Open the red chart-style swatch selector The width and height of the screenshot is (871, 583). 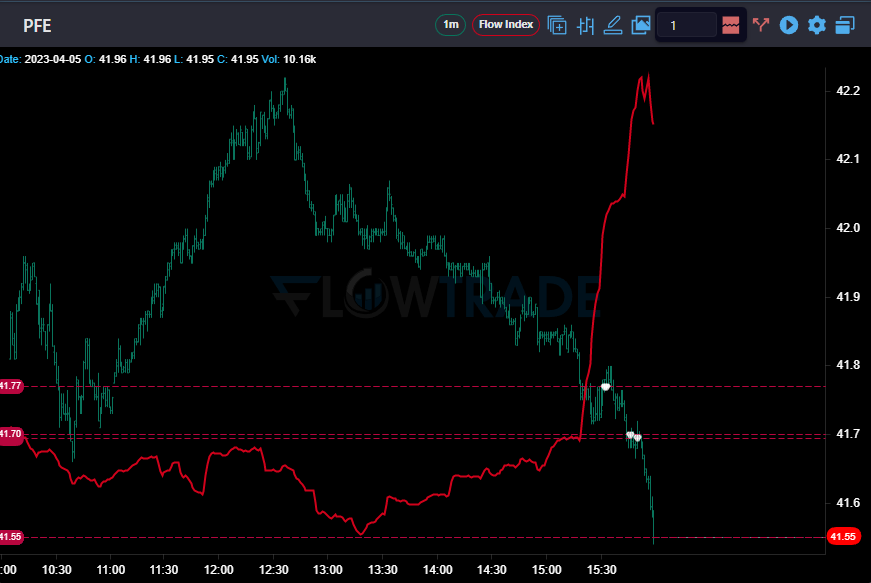pyautogui.click(x=729, y=25)
